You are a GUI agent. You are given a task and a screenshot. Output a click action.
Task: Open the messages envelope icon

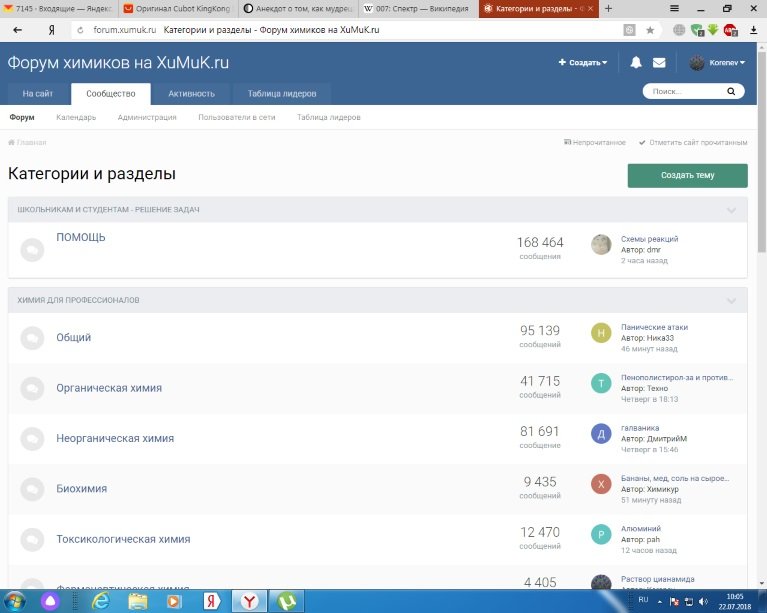pyautogui.click(x=659, y=62)
